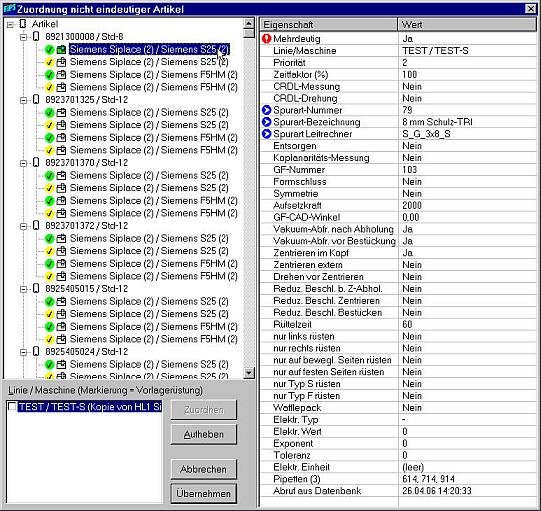
Task: Click the Zeitfaktor (%) property row
Action: (x=399, y=75)
